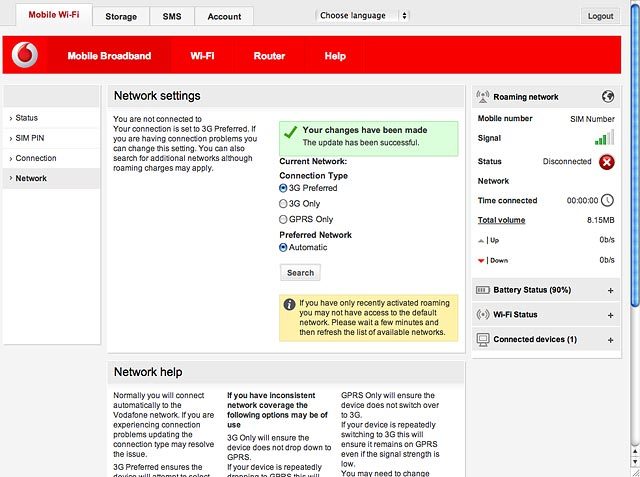Image resolution: width=640 pixels, height=477 pixels.
Task: Select the 3G Preferred radio button
Action: [283, 188]
